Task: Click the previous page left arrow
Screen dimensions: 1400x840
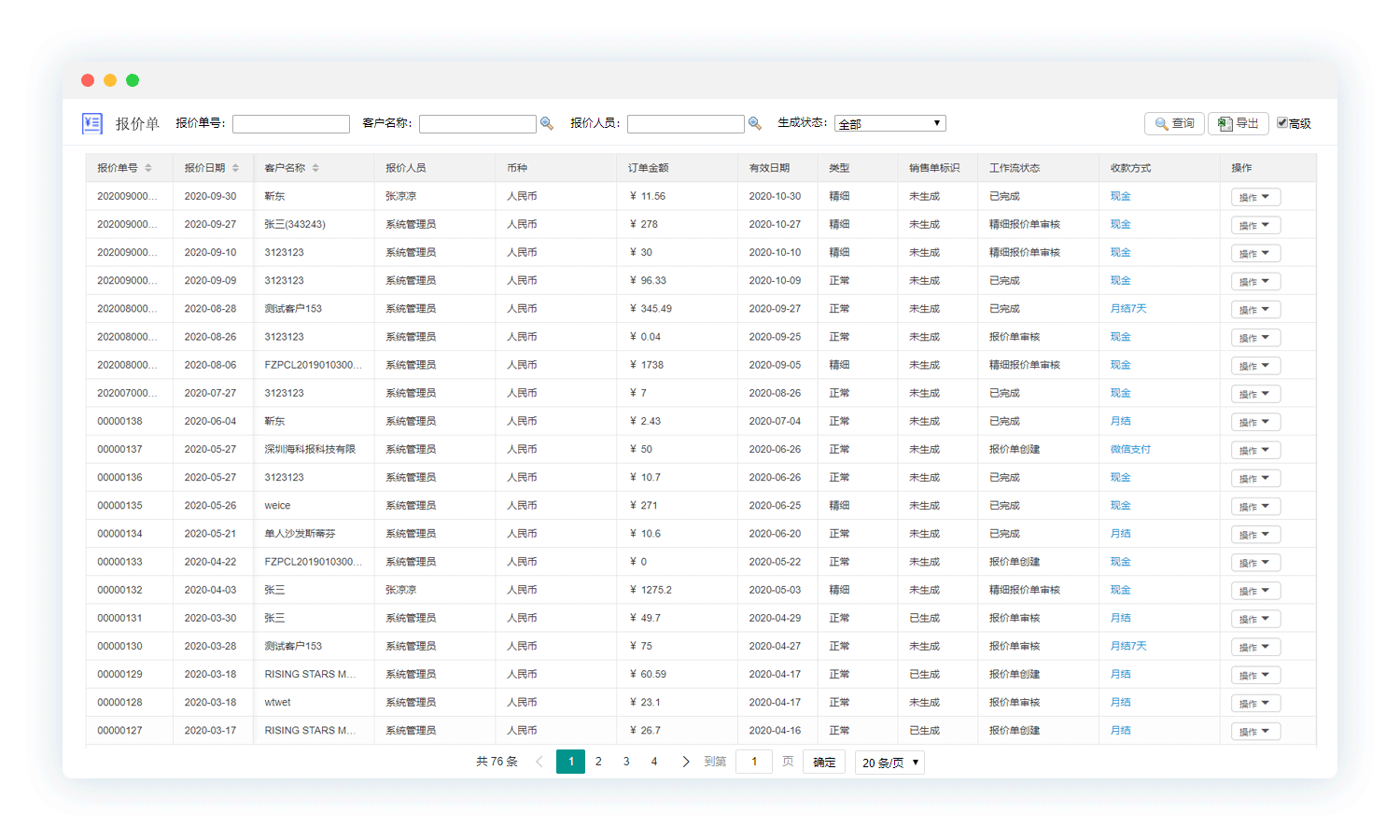Action: click(x=539, y=762)
